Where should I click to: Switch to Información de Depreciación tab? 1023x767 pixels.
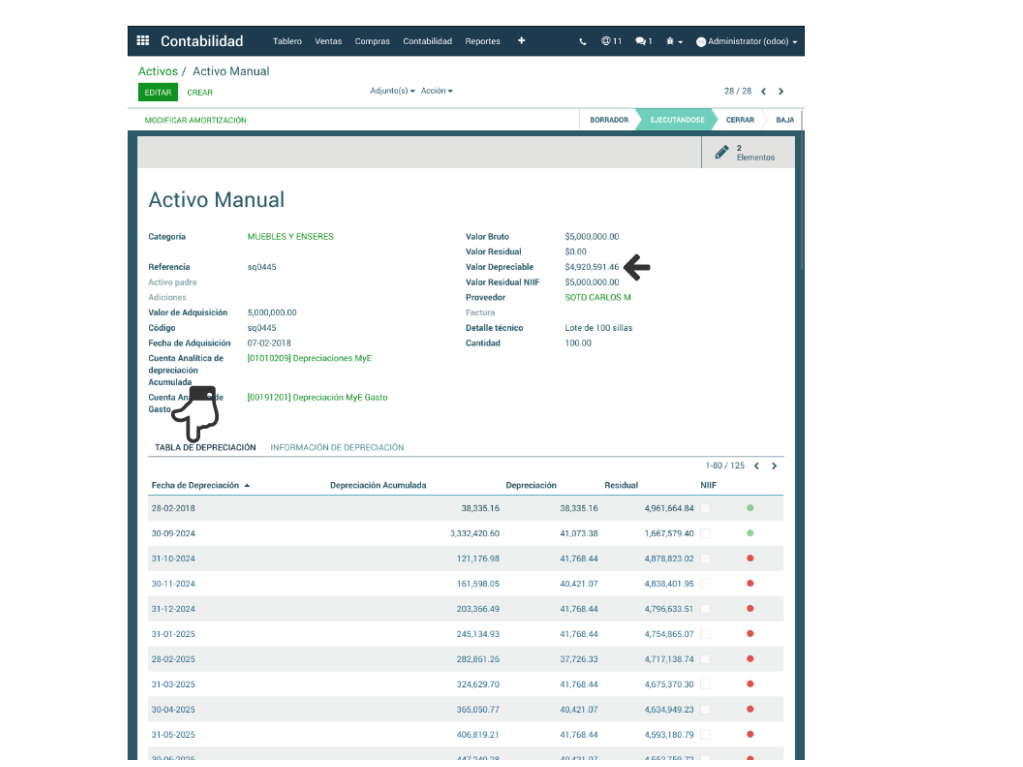click(337, 448)
